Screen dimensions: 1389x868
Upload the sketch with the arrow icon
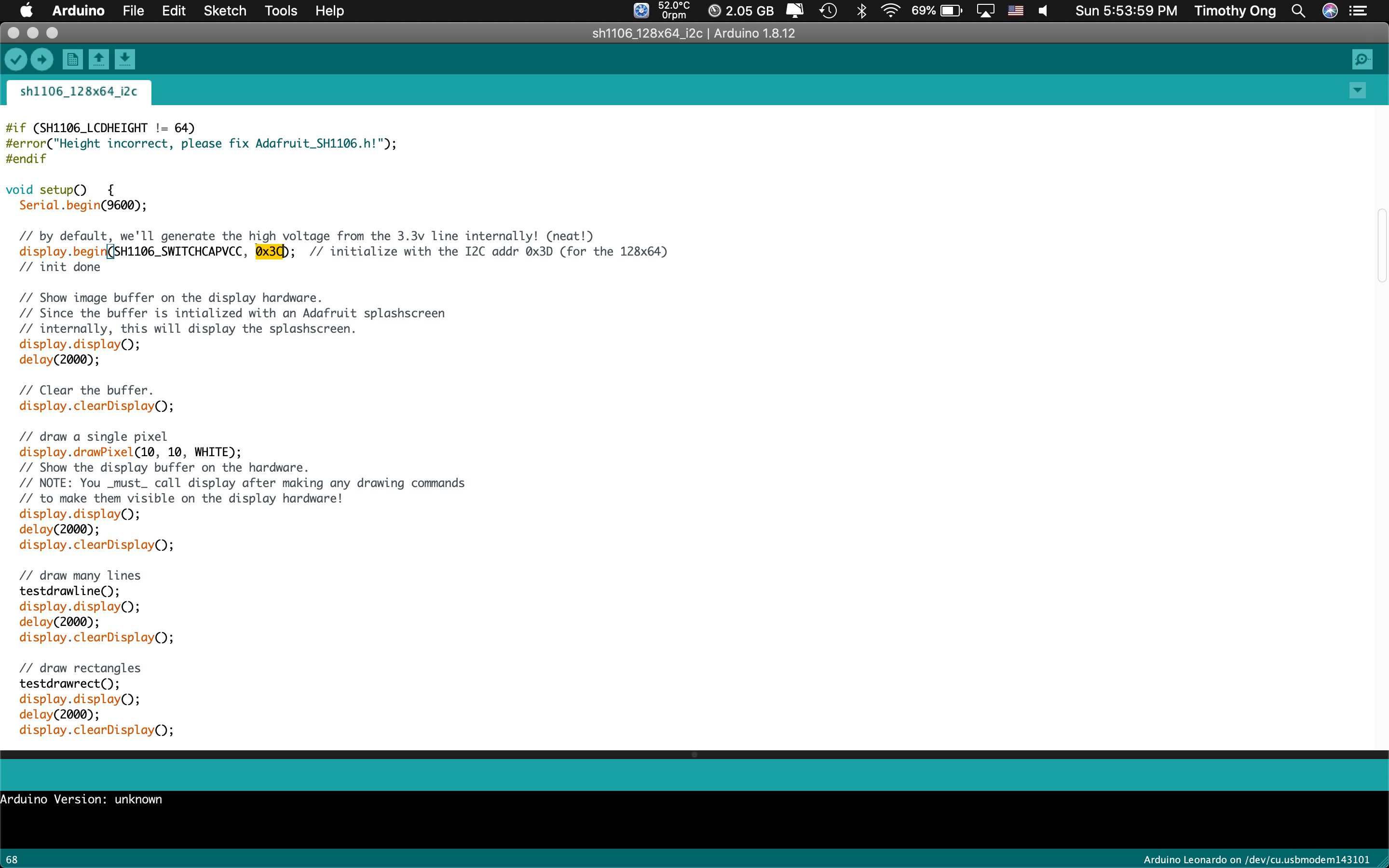pyautogui.click(x=41, y=59)
